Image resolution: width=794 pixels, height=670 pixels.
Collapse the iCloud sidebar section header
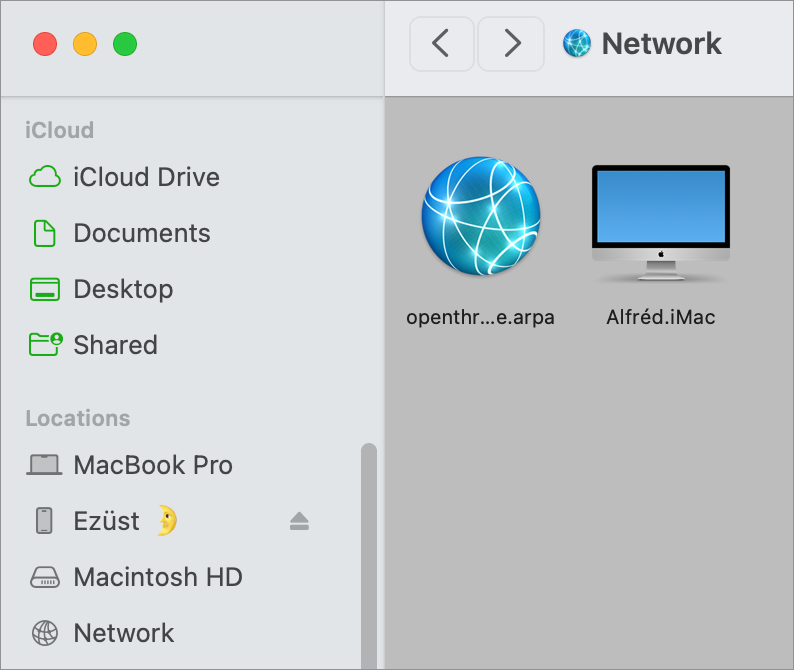tap(60, 130)
